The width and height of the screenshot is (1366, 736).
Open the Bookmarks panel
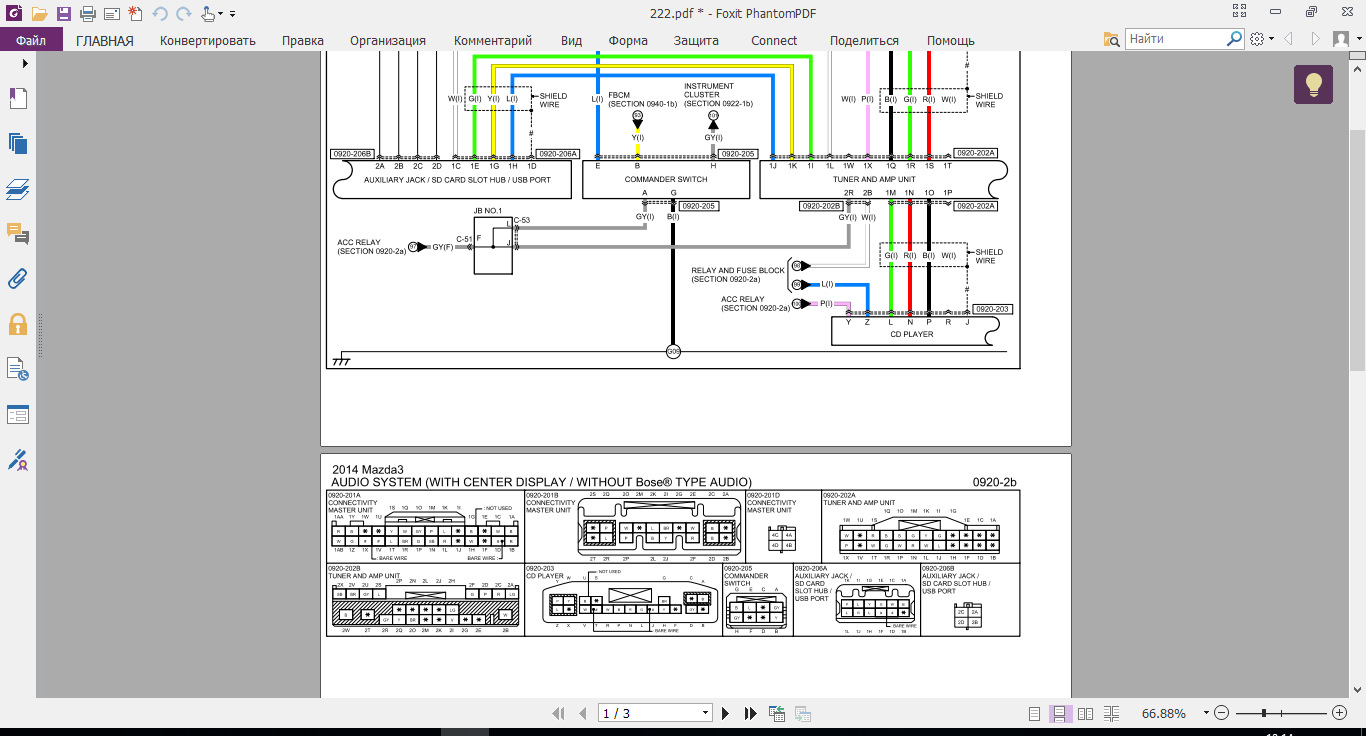click(18, 99)
